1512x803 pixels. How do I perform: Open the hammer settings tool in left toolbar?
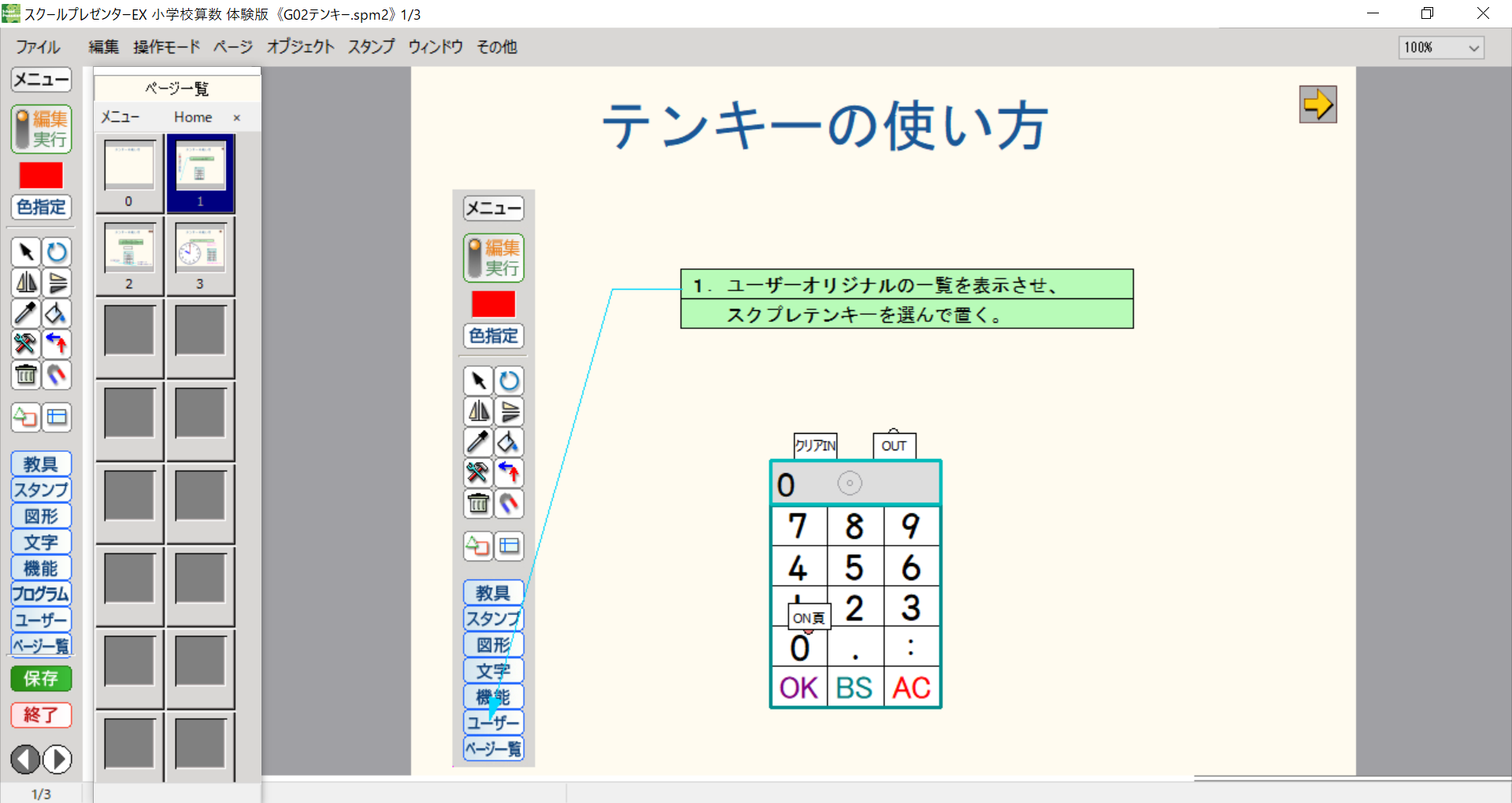point(26,344)
